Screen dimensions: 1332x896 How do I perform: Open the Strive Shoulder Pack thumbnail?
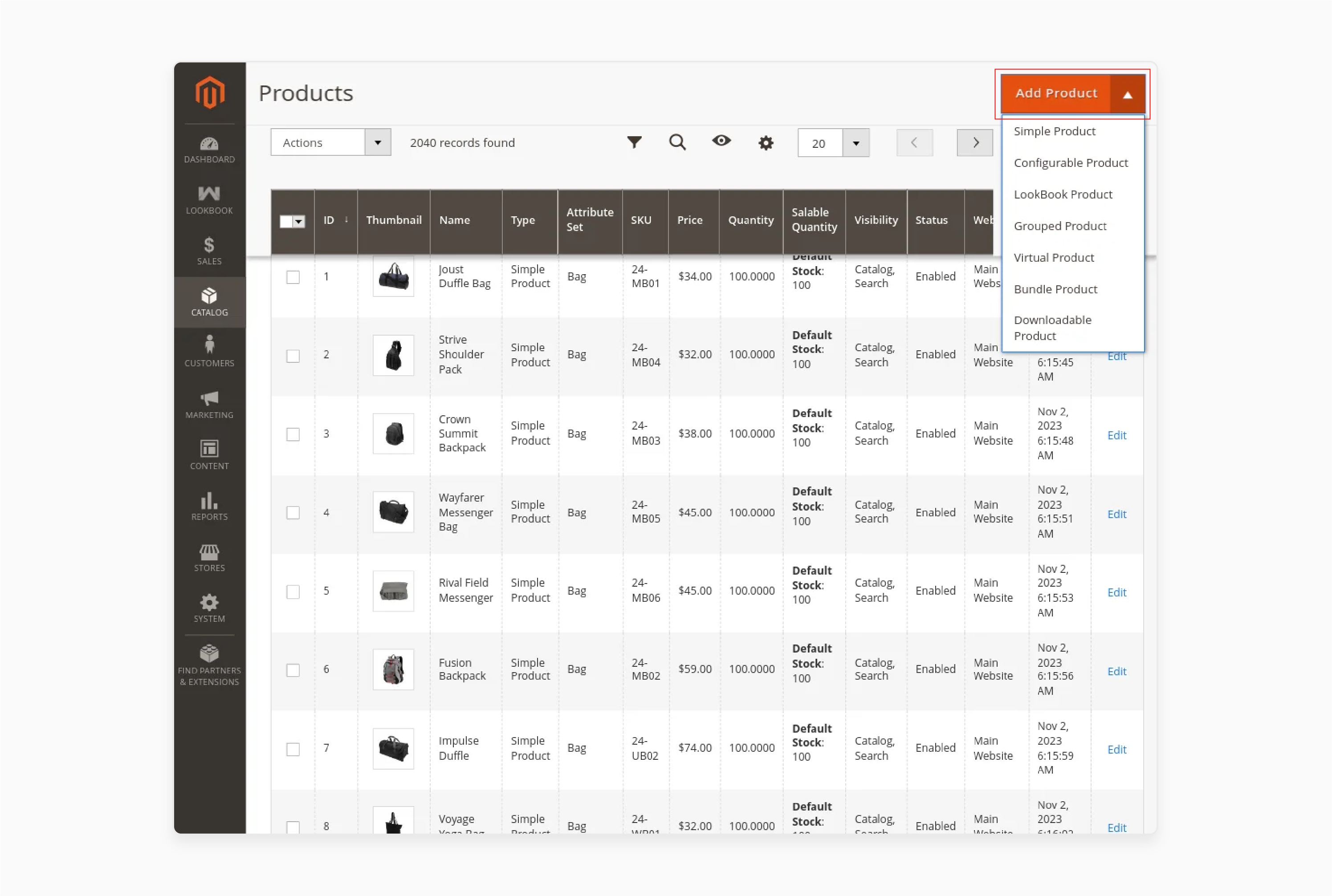point(393,356)
